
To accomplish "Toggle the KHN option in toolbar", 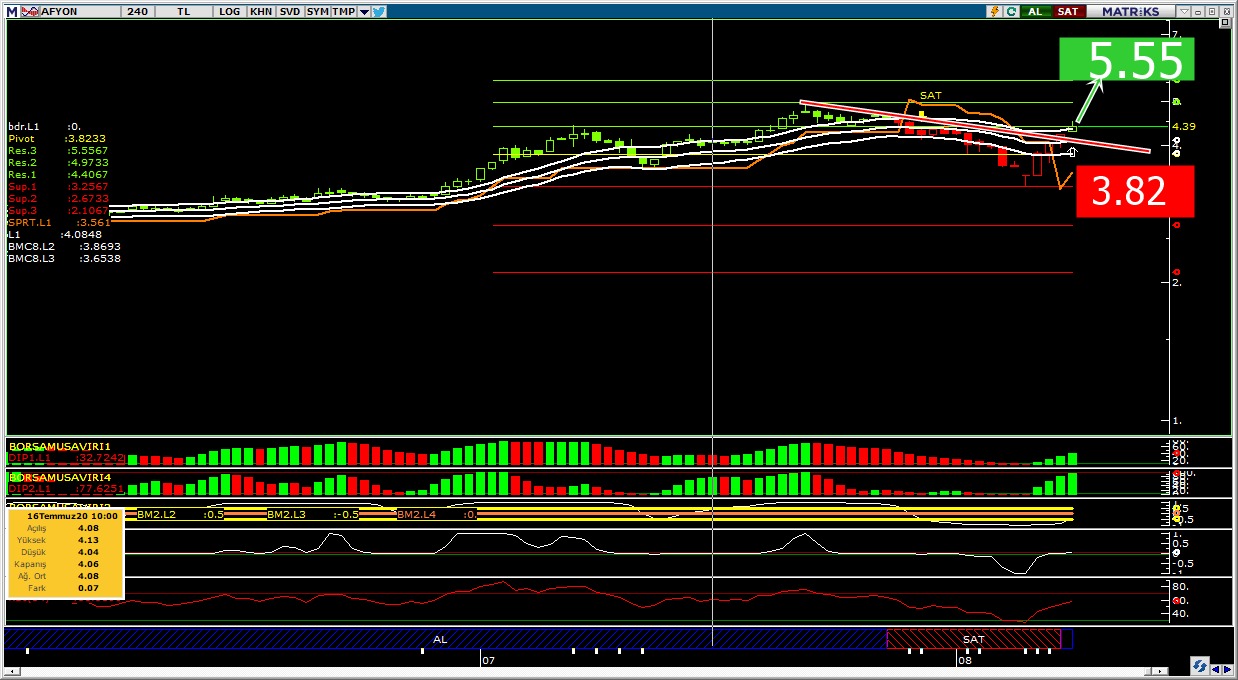I will click(260, 11).
